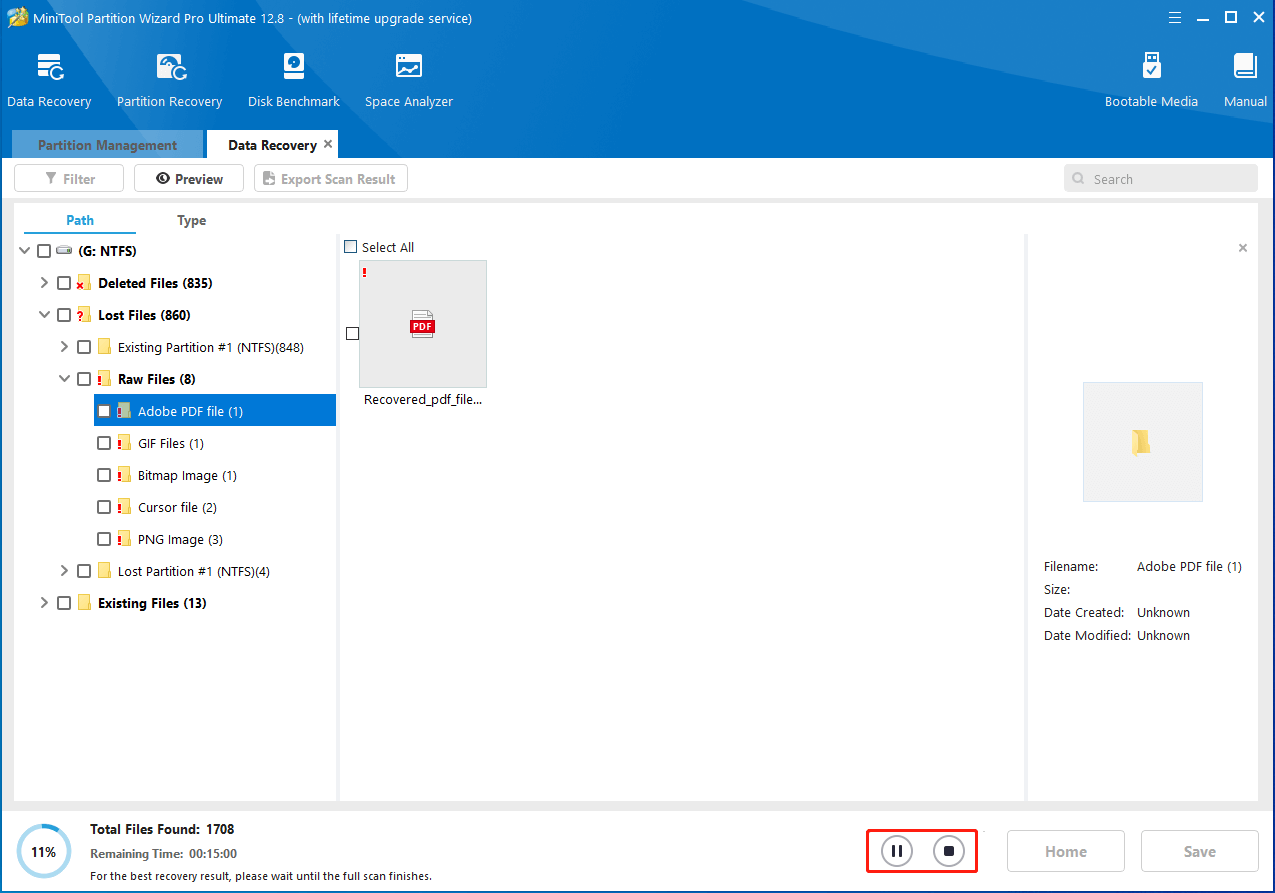Switch to the Type view tab
The width and height of the screenshot is (1275, 893).
click(x=191, y=220)
